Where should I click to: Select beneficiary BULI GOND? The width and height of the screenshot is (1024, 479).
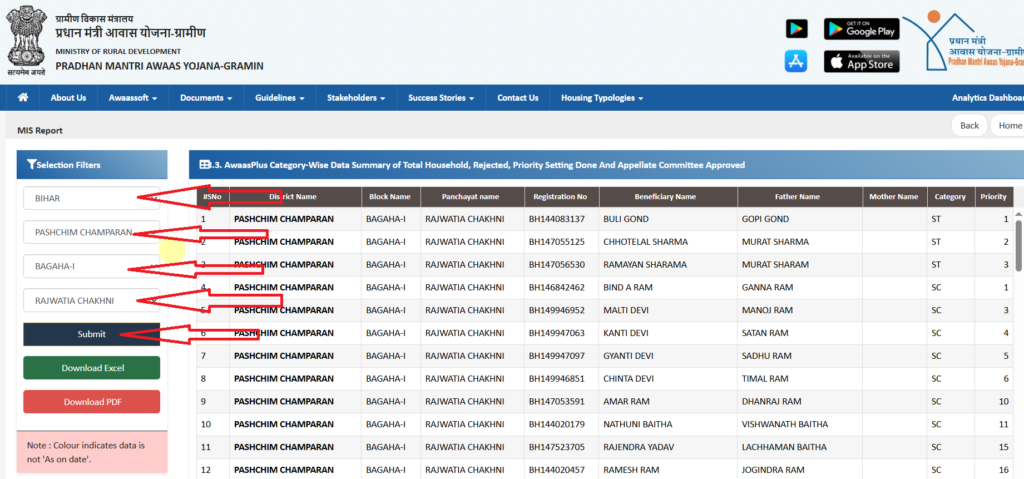pos(626,219)
